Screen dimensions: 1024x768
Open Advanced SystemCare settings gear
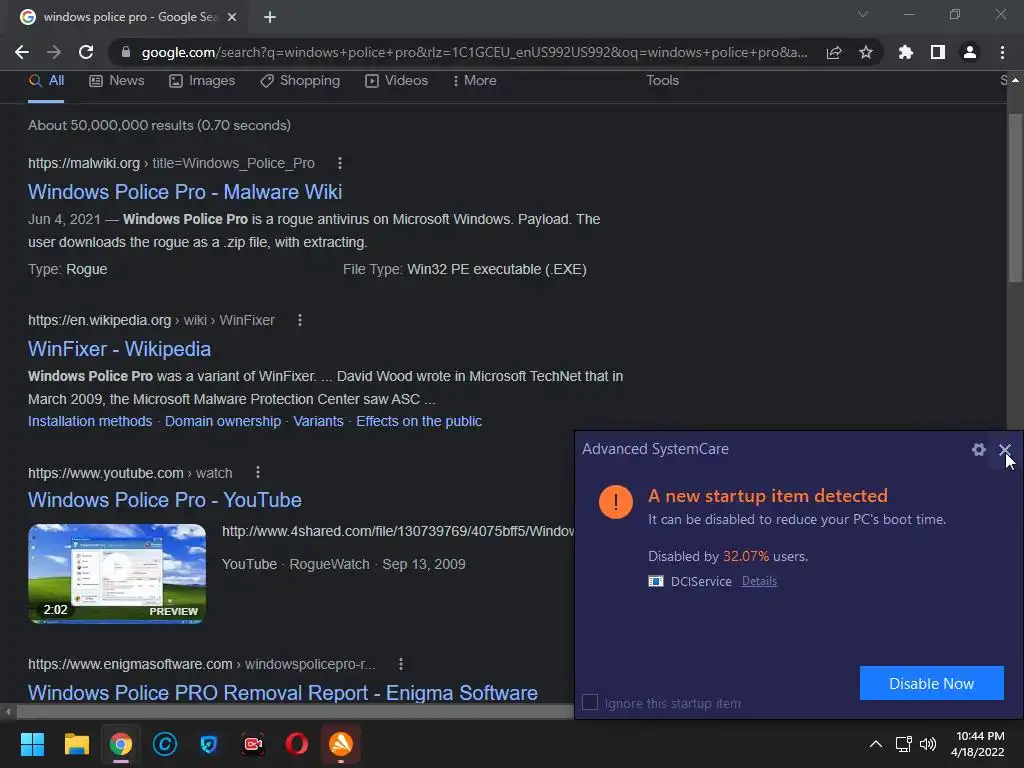[x=978, y=449]
